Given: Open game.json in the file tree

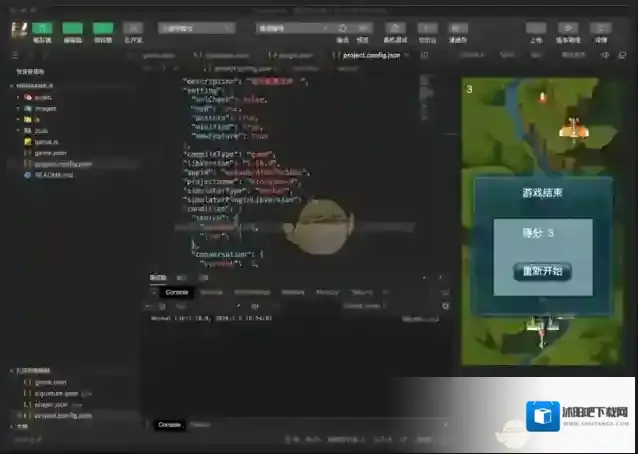Looking at the screenshot, I should pos(50,152).
